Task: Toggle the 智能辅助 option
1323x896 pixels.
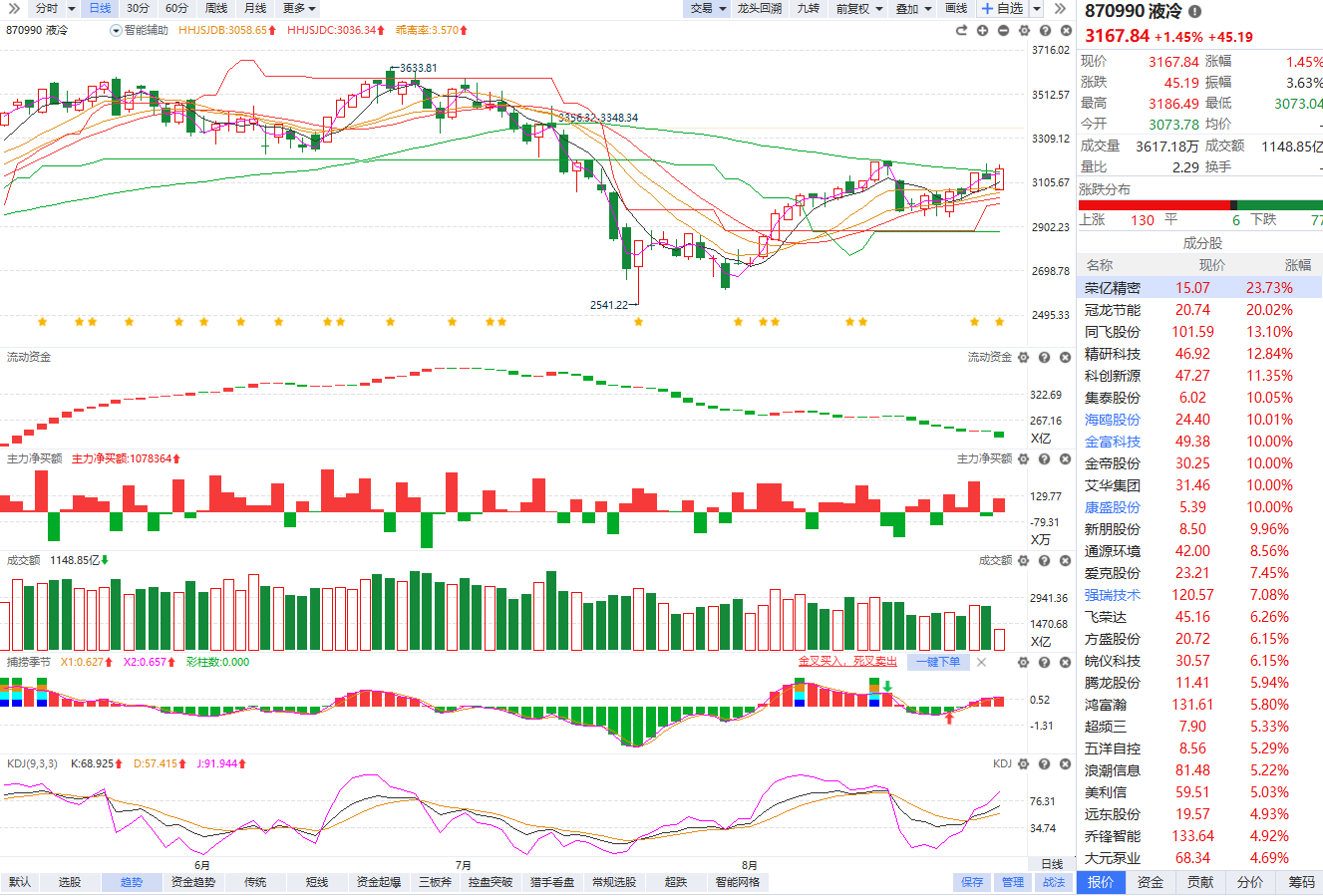Action: 140,30
